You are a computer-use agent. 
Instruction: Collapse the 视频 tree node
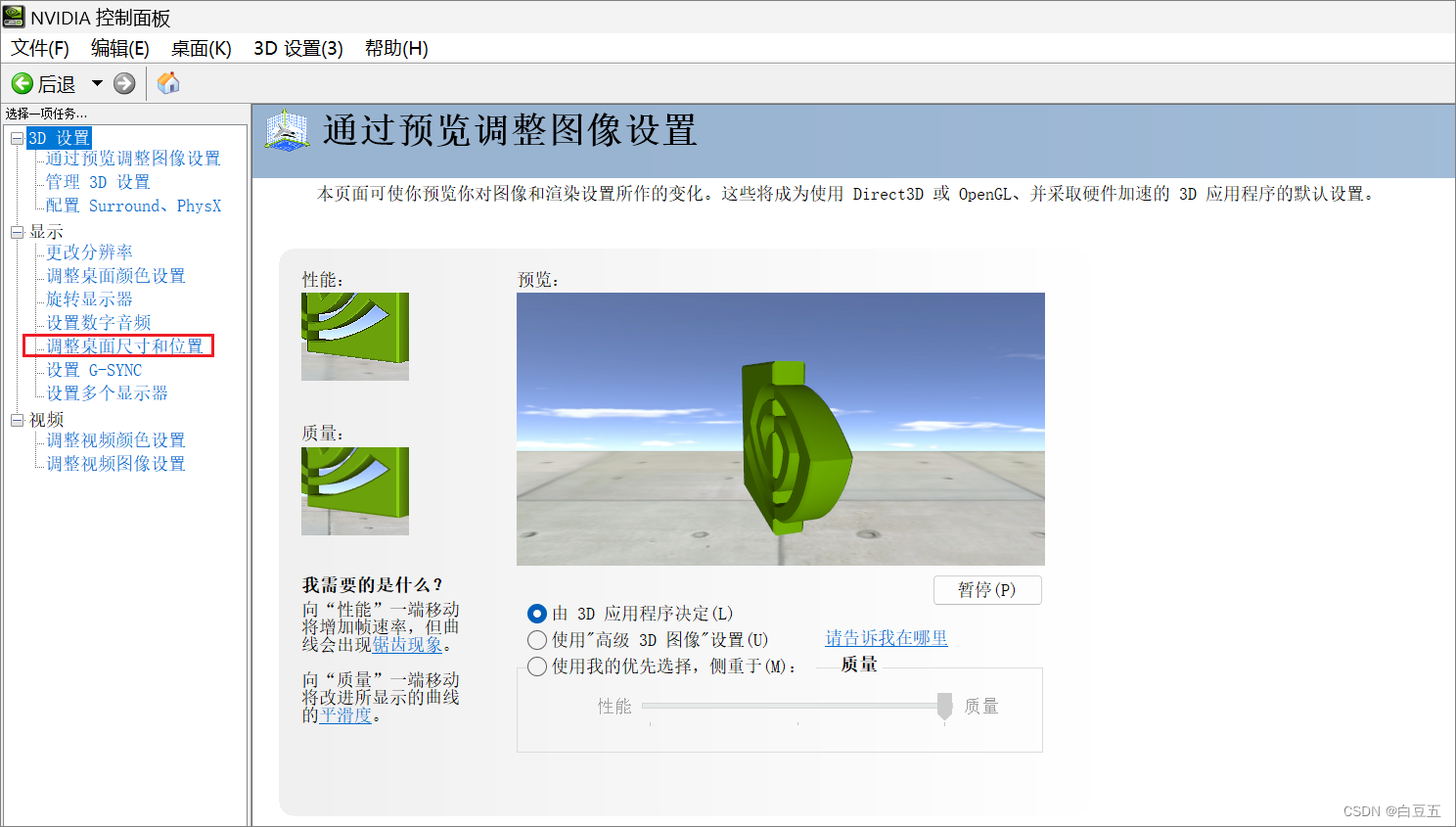click(x=17, y=420)
